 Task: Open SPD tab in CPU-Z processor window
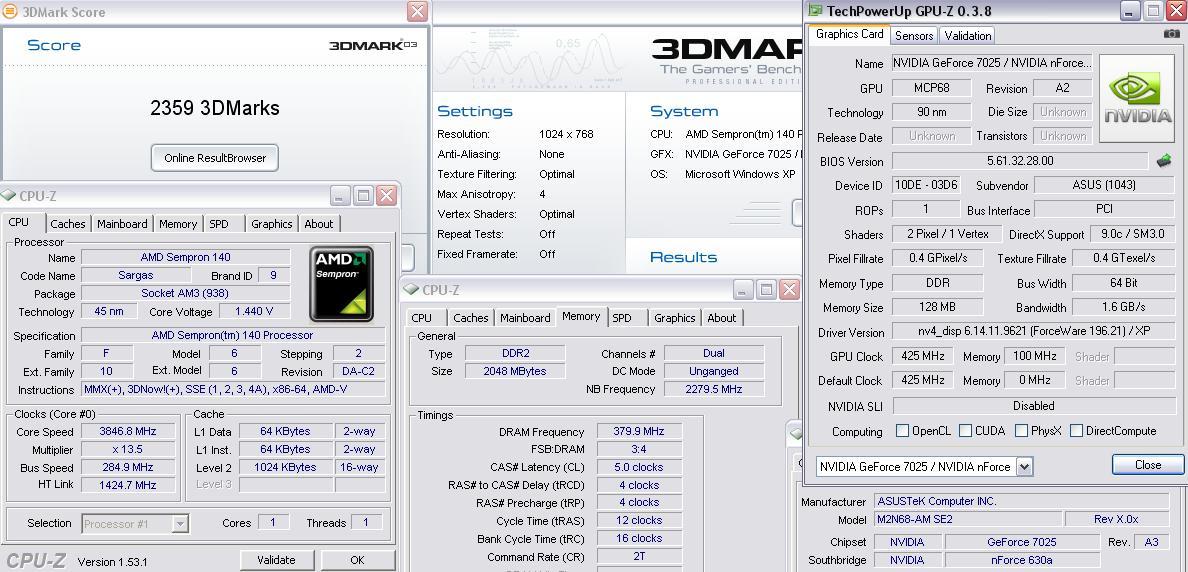219,223
